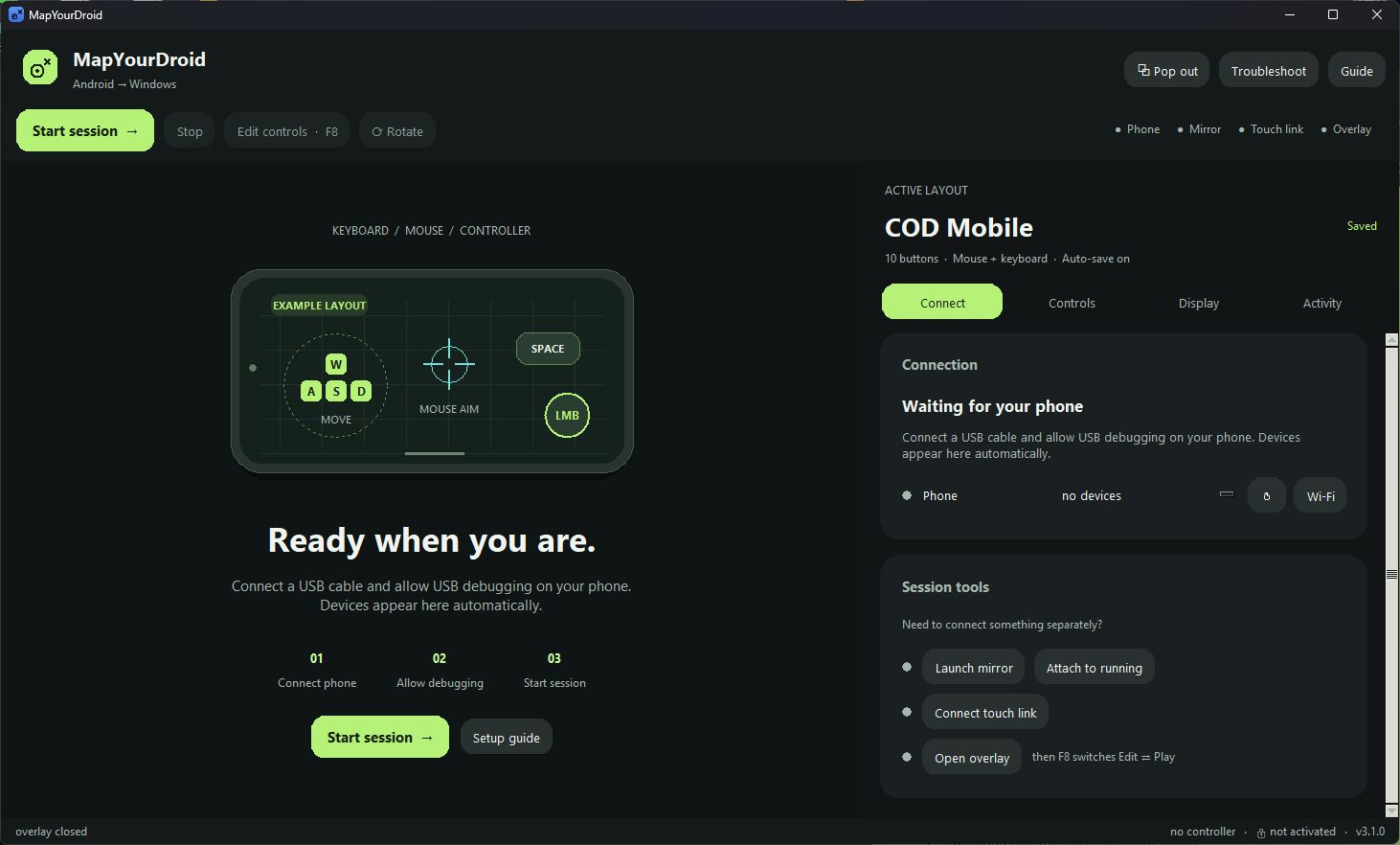The image size is (1400, 845).
Task: Click Launch mirror
Action: point(974,668)
